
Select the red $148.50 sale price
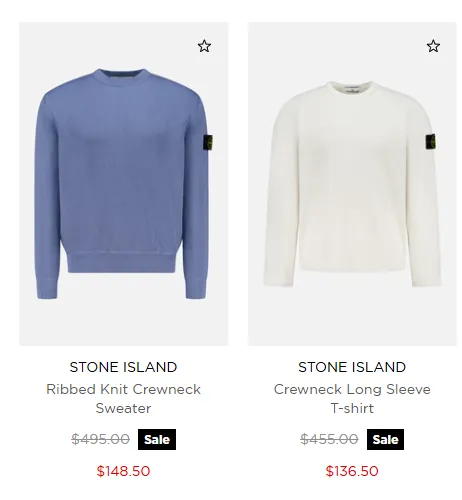123,471
